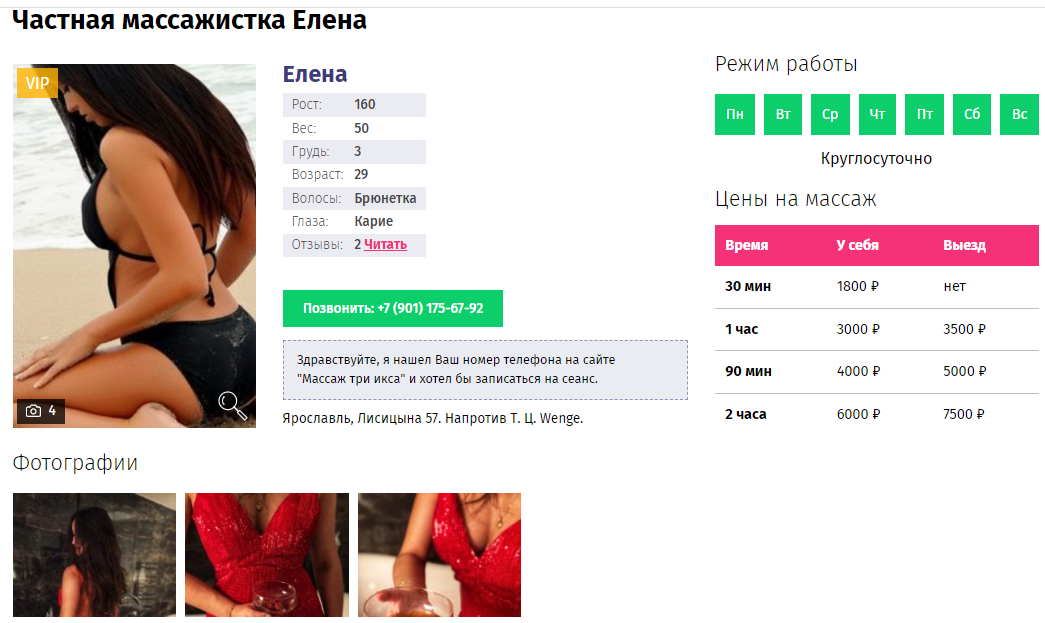Click the Позвонить phone number button
The width and height of the screenshot is (1045, 623).
(393, 309)
